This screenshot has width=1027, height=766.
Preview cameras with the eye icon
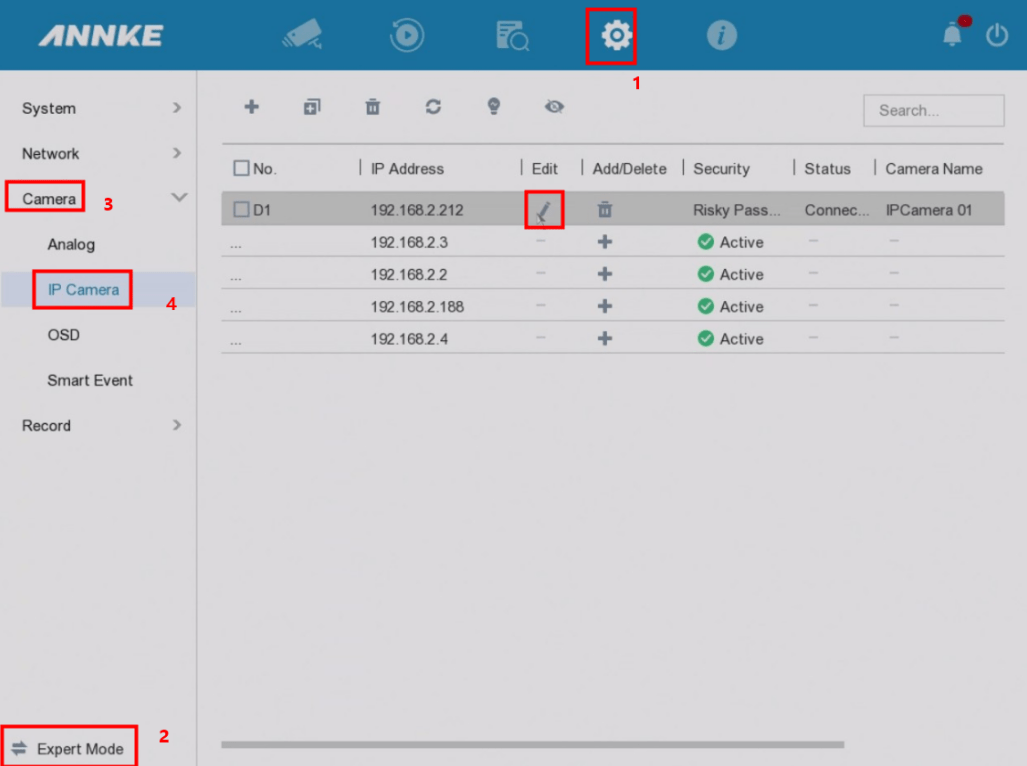[x=555, y=107]
